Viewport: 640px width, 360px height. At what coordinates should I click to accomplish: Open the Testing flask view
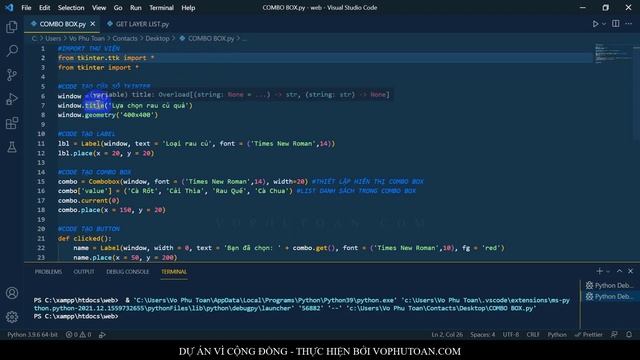tap(12, 147)
